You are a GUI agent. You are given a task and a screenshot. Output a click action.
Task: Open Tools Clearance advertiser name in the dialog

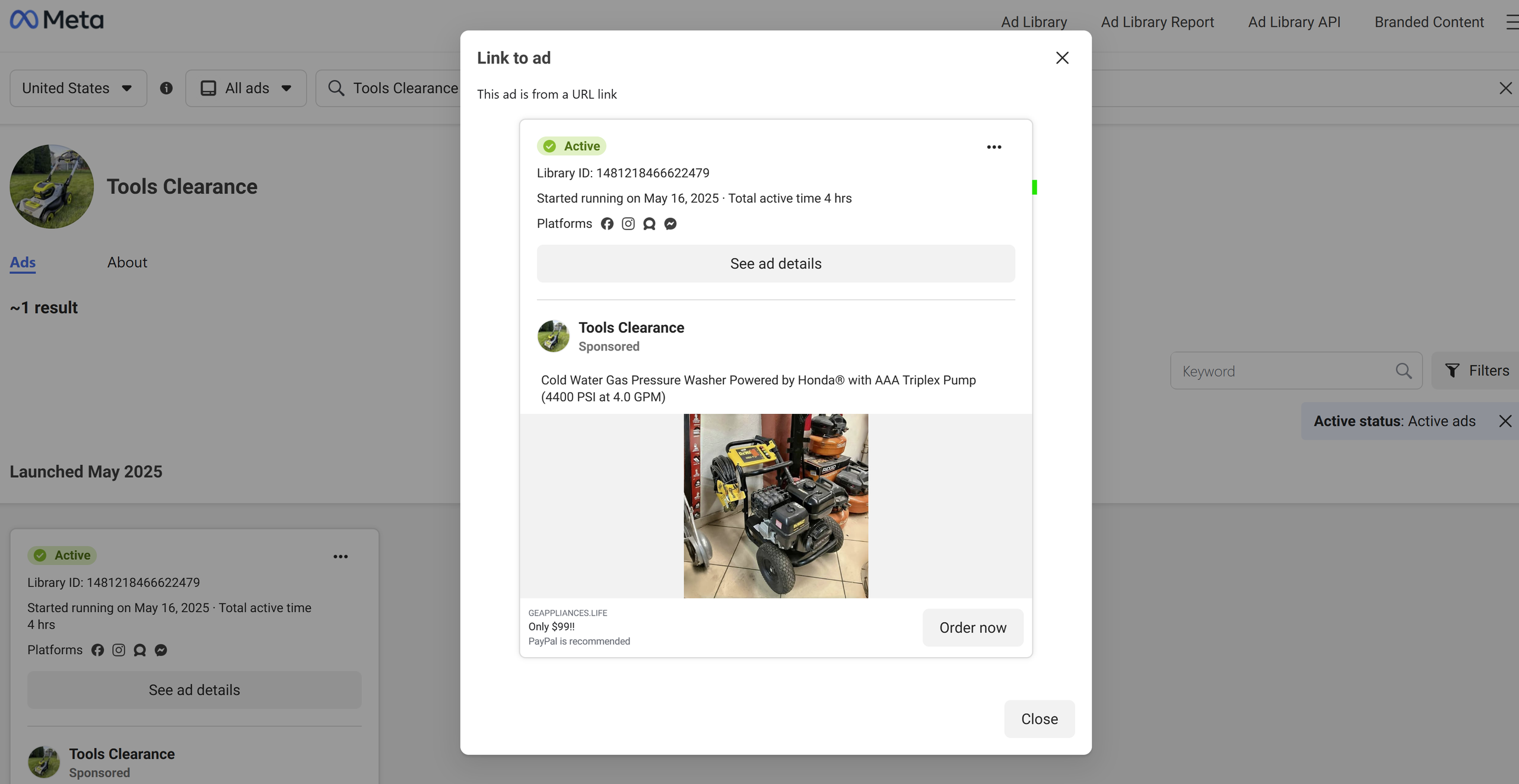click(631, 327)
